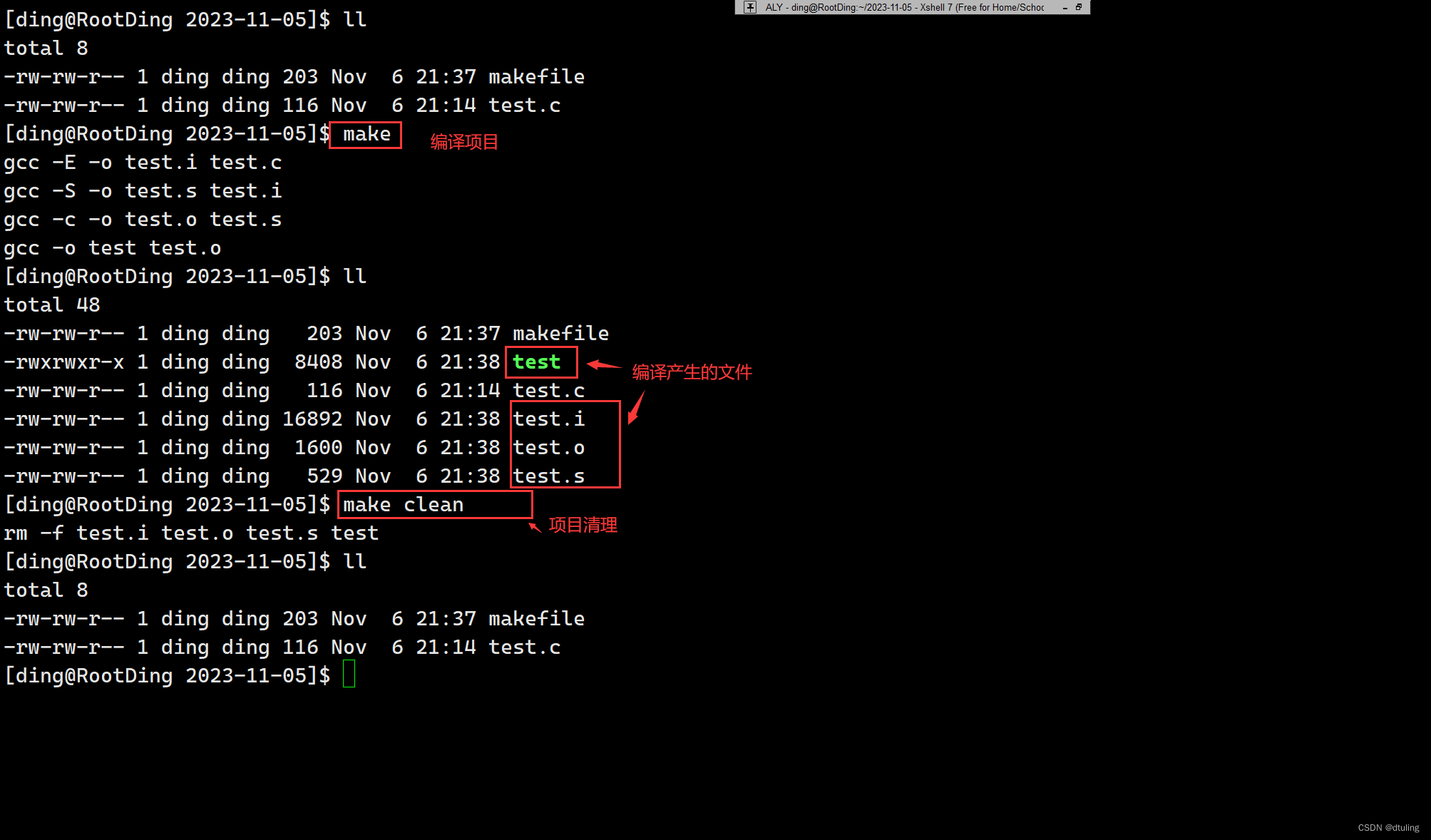Screen dimensions: 1431x840
Task: Click on test.o object file entry
Action: click(548, 447)
